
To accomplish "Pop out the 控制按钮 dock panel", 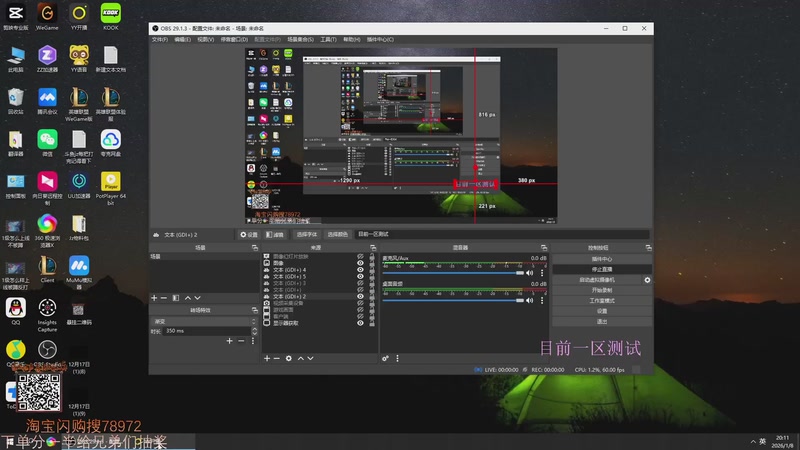I will 648,248.
